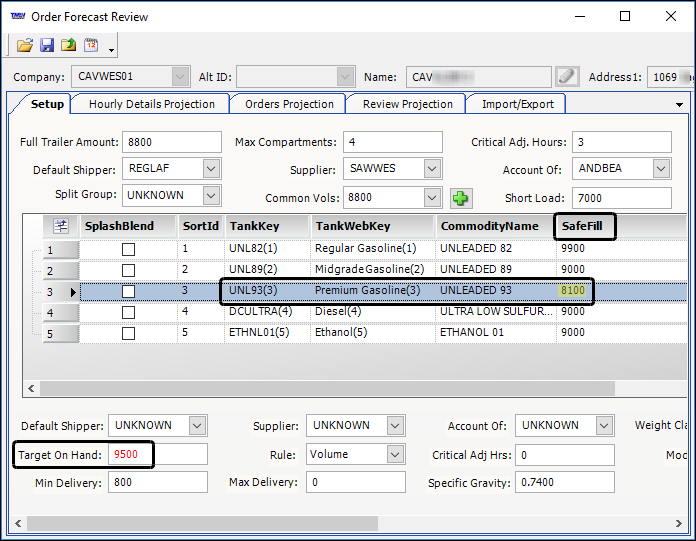The height and width of the screenshot is (541, 696).
Task: Click the save disk toolbar icon
Action: pyautogui.click(x=47, y=45)
